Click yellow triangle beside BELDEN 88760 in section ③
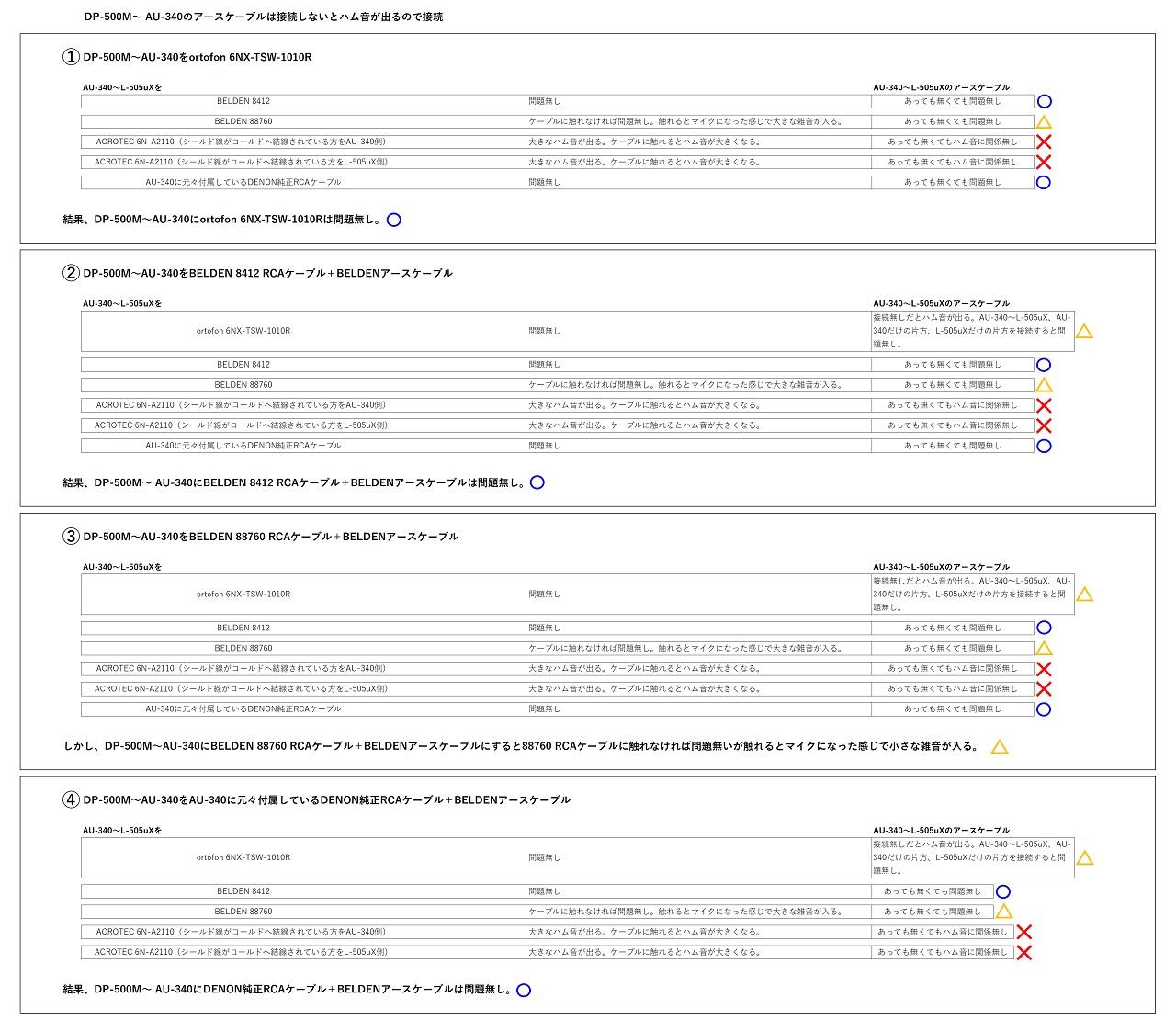The image size is (1176, 1020). pos(1044,649)
